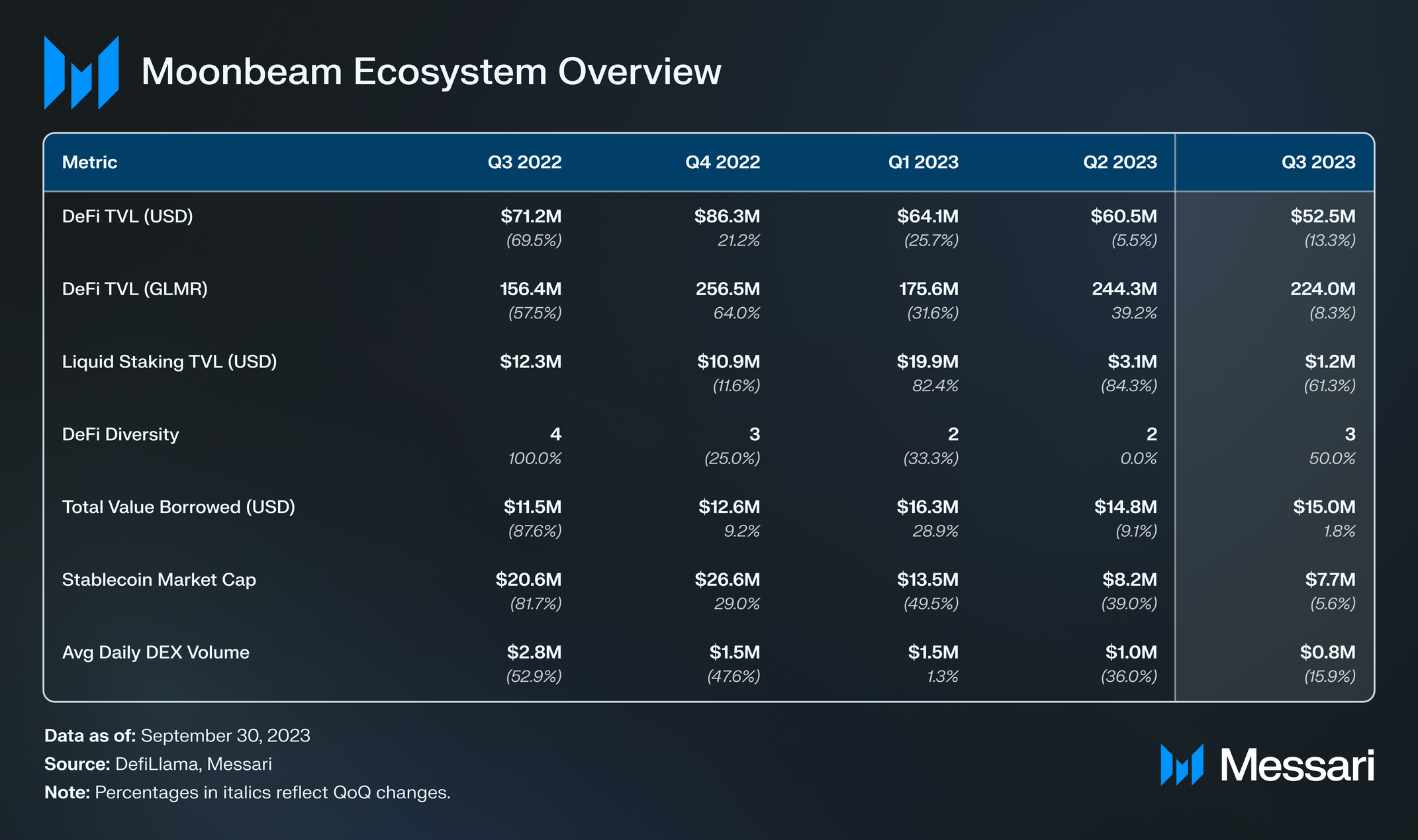Click the Q2 2023 column header
This screenshot has width=1418, height=840.
click(1119, 162)
